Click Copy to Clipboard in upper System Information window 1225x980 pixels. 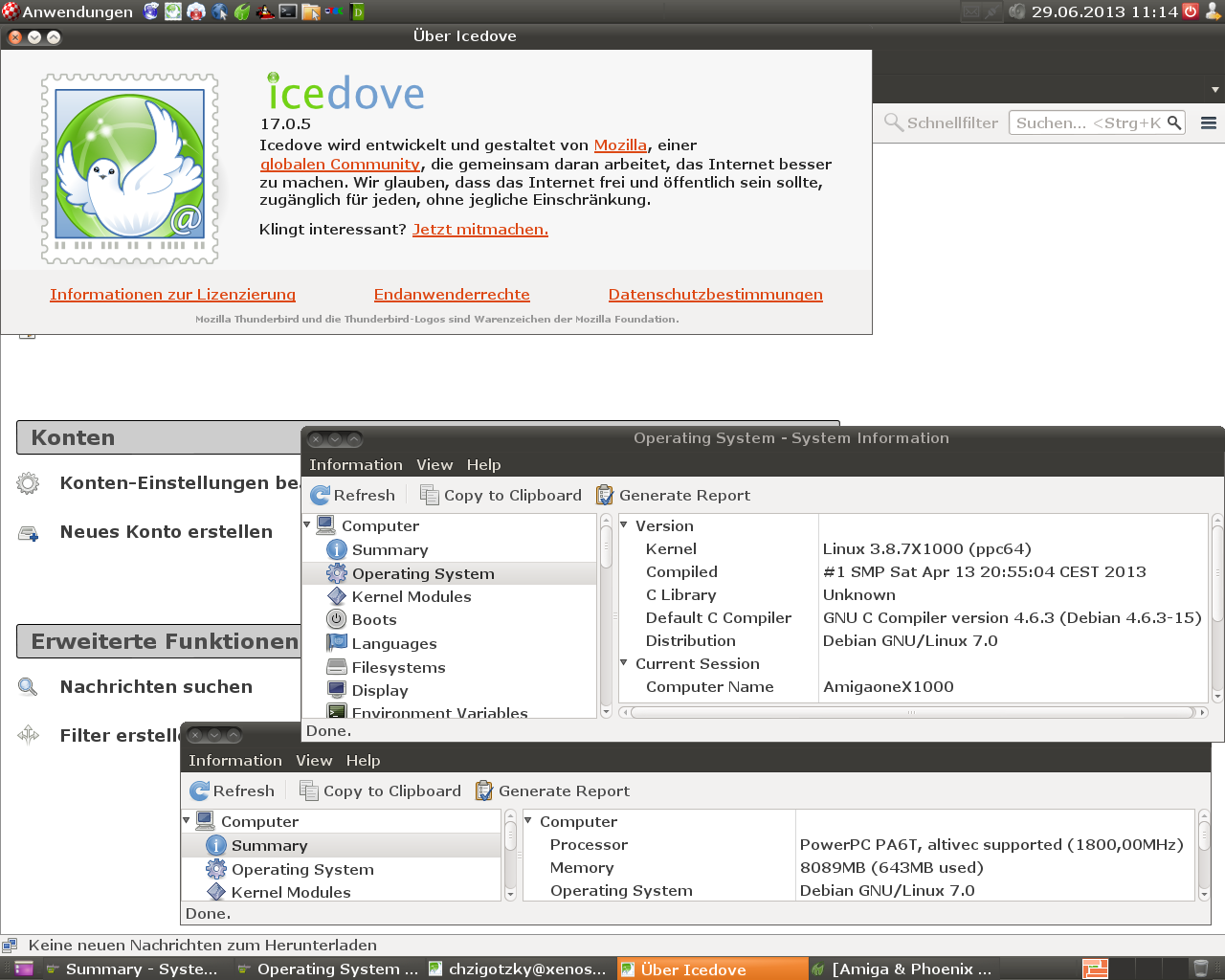[x=501, y=496]
